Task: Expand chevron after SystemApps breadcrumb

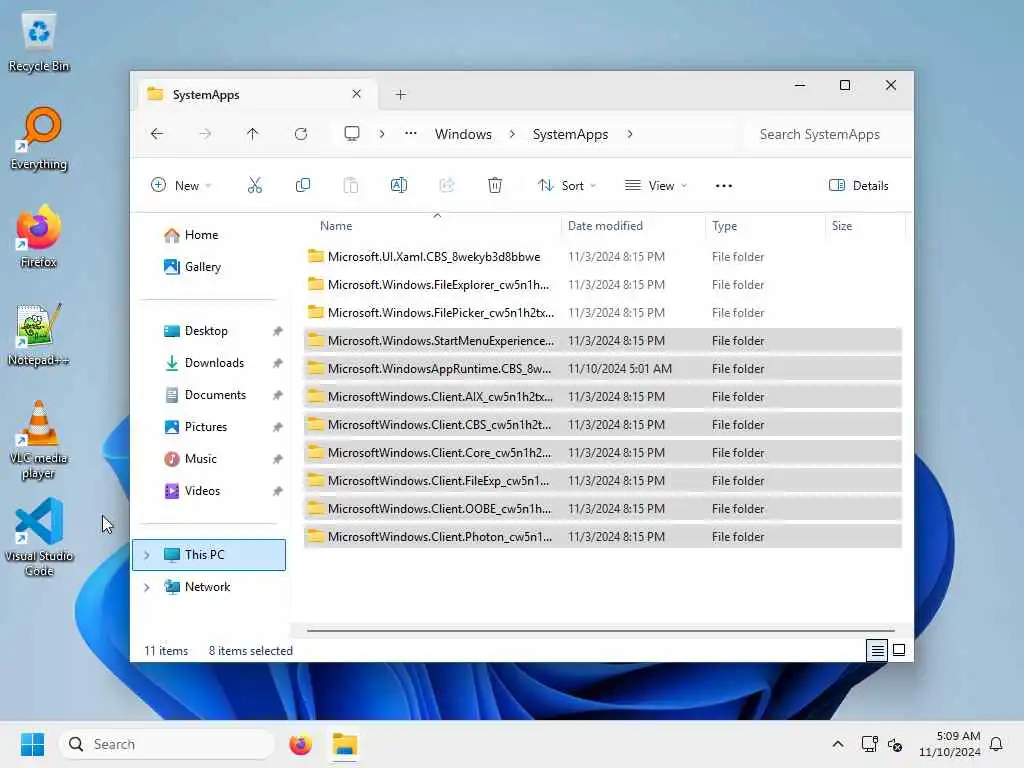Action: click(630, 134)
